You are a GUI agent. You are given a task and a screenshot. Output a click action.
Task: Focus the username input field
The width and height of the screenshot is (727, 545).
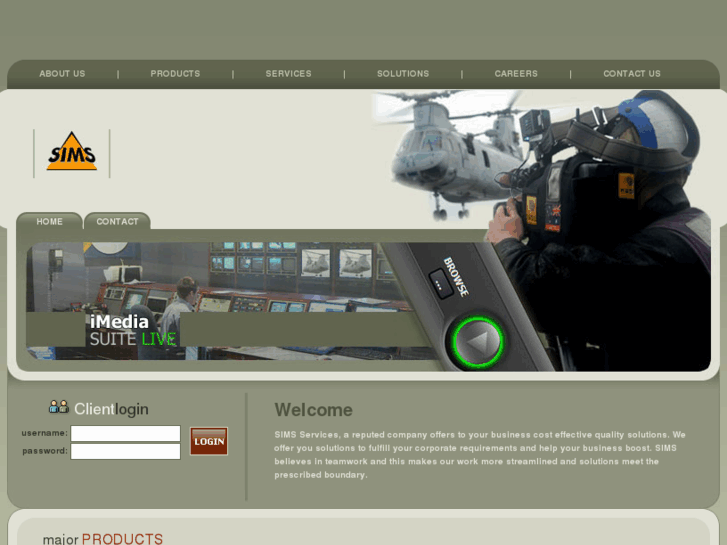pos(126,433)
